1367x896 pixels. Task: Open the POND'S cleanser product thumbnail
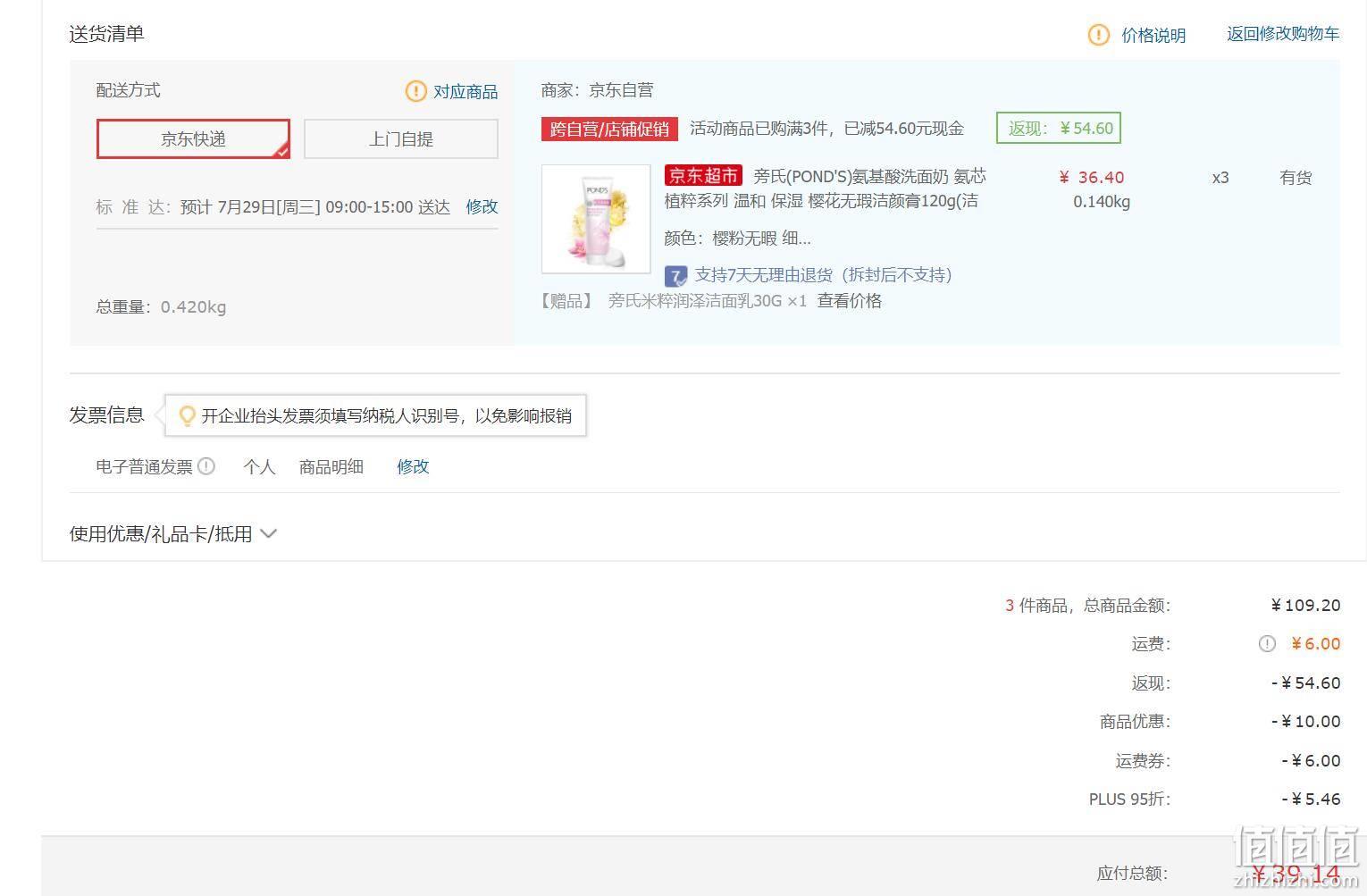596,219
